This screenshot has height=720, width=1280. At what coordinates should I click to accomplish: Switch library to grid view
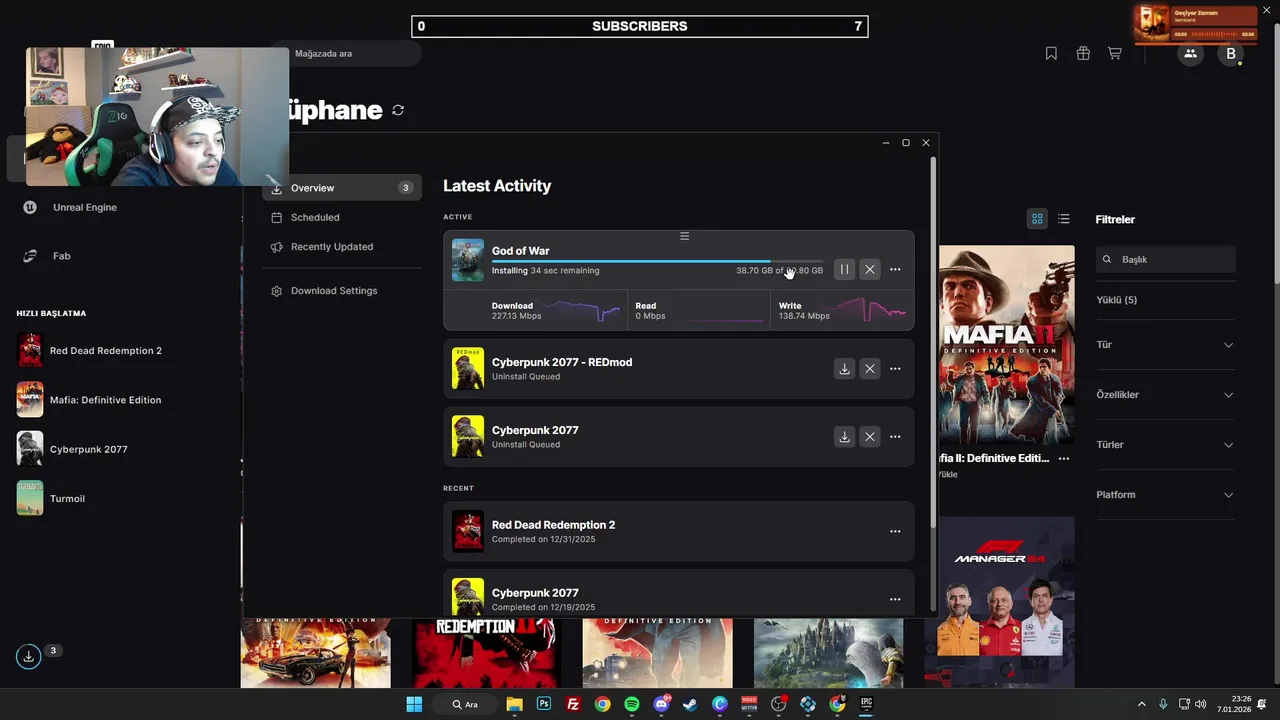click(x=1037, y=219)
